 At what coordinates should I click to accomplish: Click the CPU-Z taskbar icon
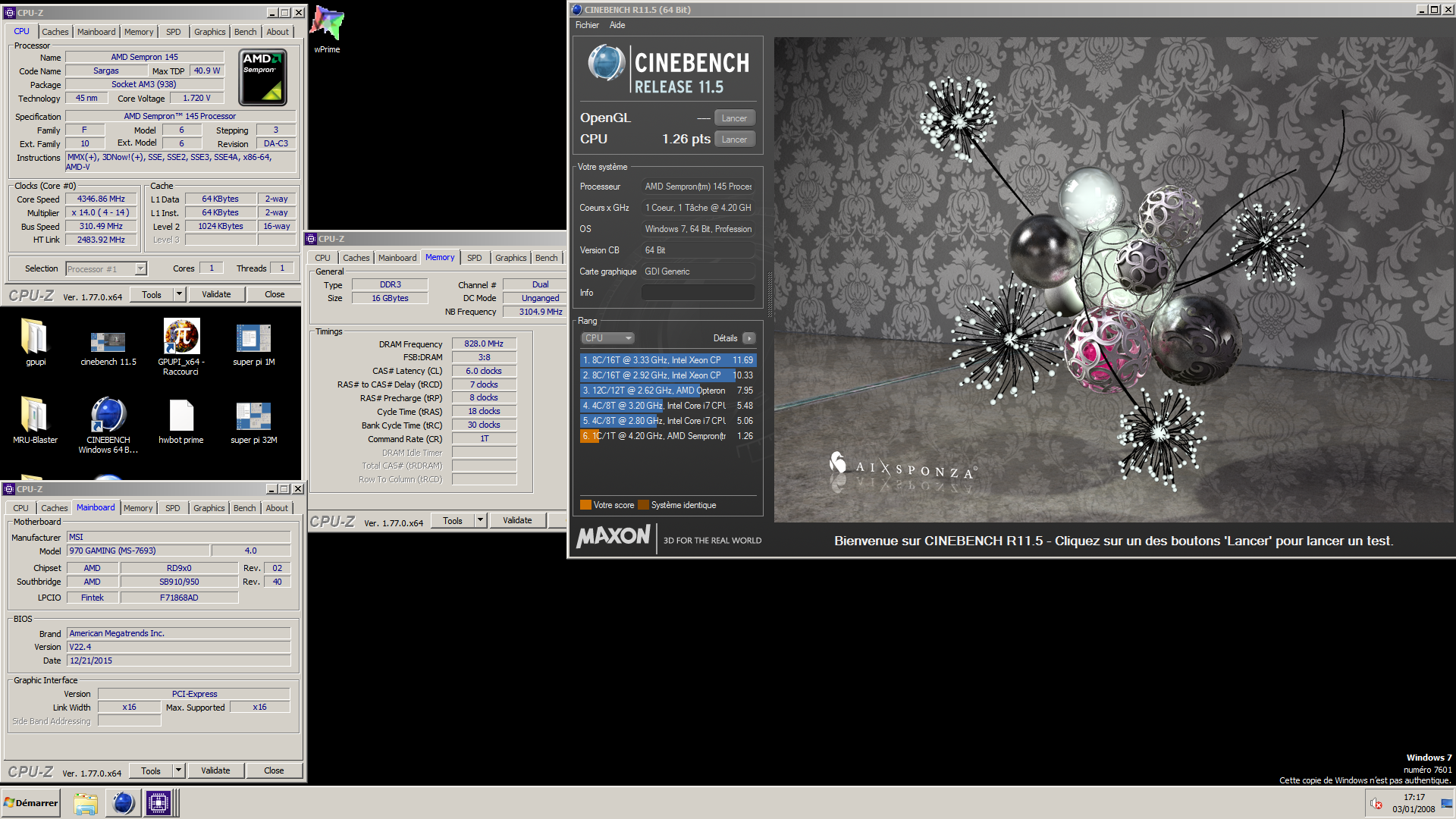(158, 803)
